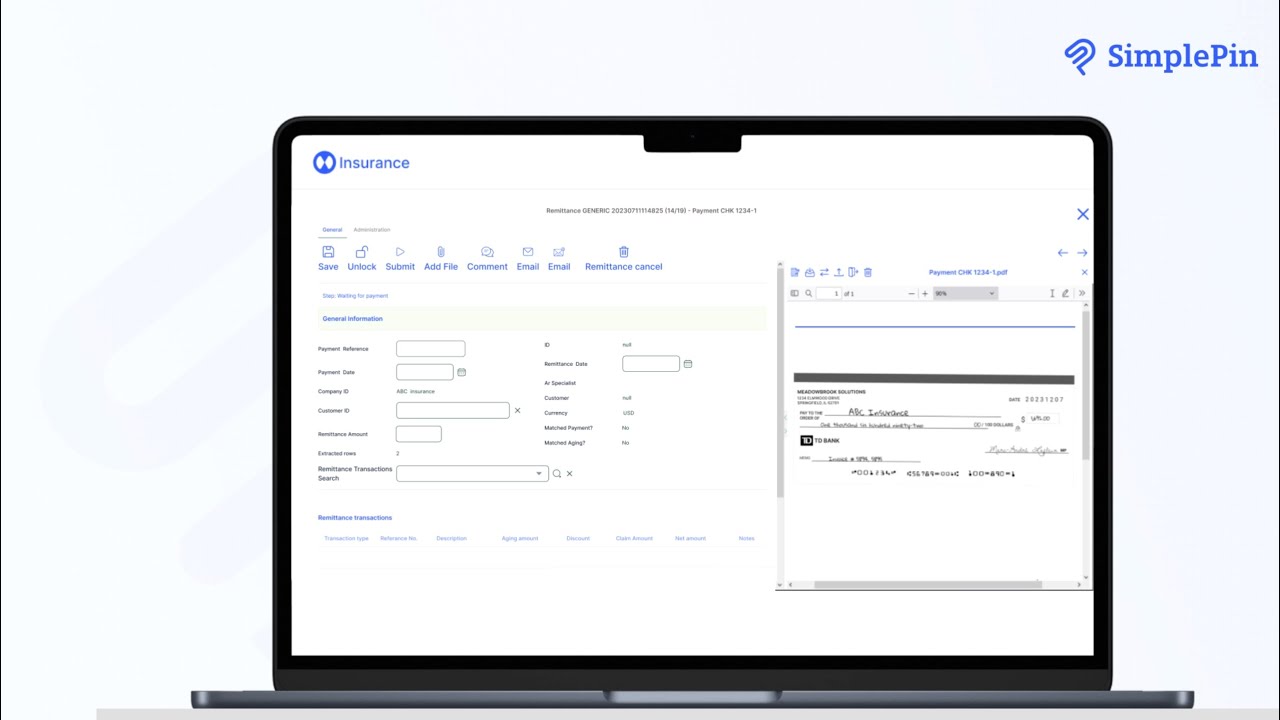This screenshot has height=720, width=1280.
Task: Switch to the Administration tab
Action: pos(372,230)
